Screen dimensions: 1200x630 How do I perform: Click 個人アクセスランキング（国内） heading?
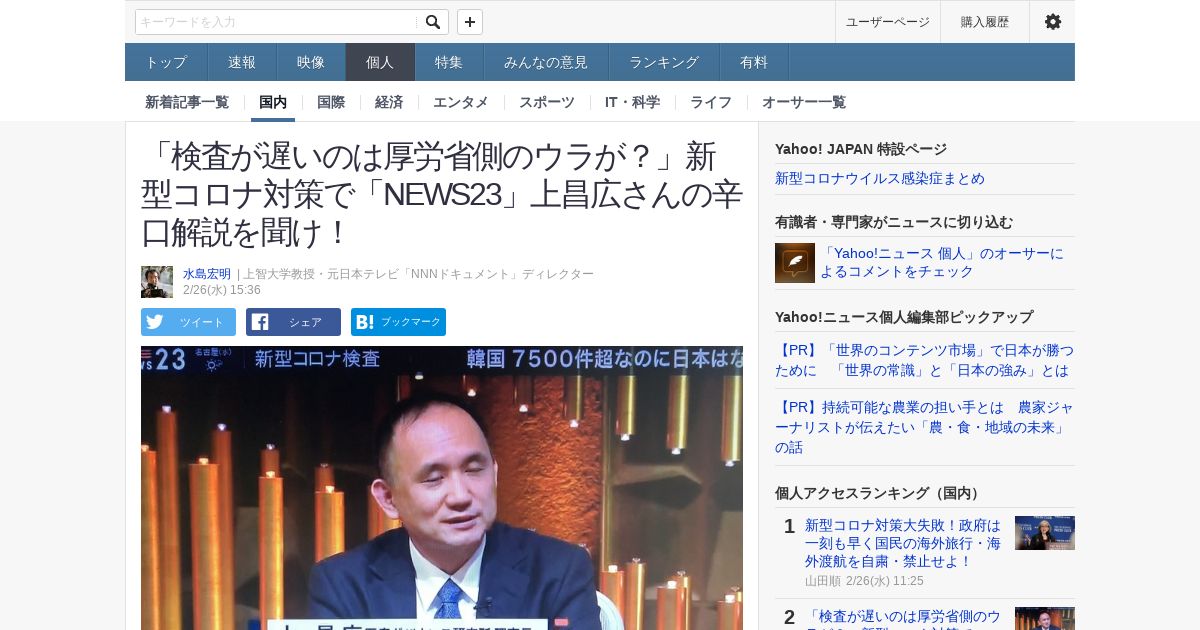tap(880, 493)
